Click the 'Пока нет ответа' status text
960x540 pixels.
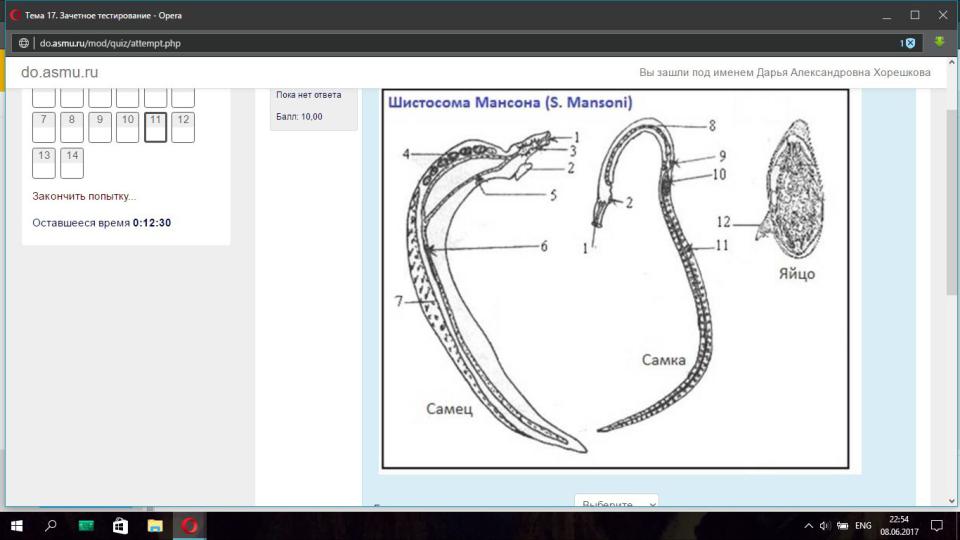[x=309, y=95]
